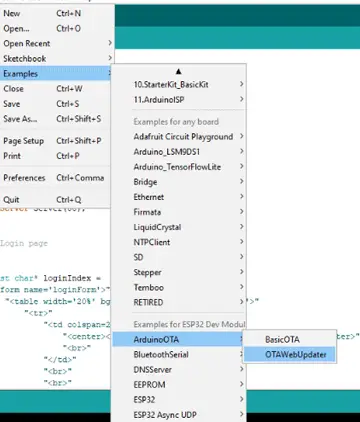The height and width of the screenshot is (422, 360).
Task: Select the ArduinoOTA examples entry
Action: point(179,339)
